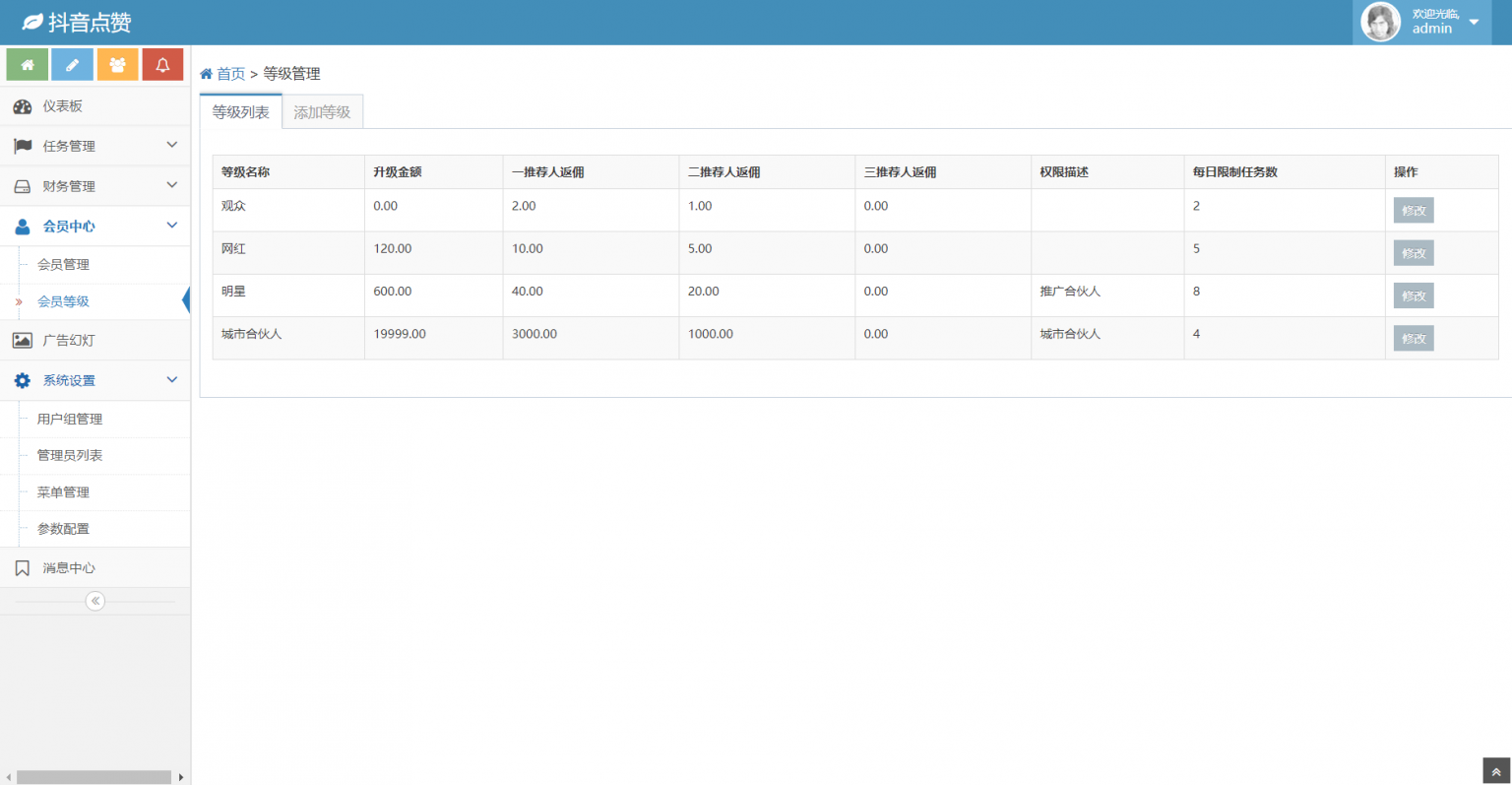Viewport: 1512px width, 785px height.
Task: Click the green home shortcut icon
Action: point(28,65)
